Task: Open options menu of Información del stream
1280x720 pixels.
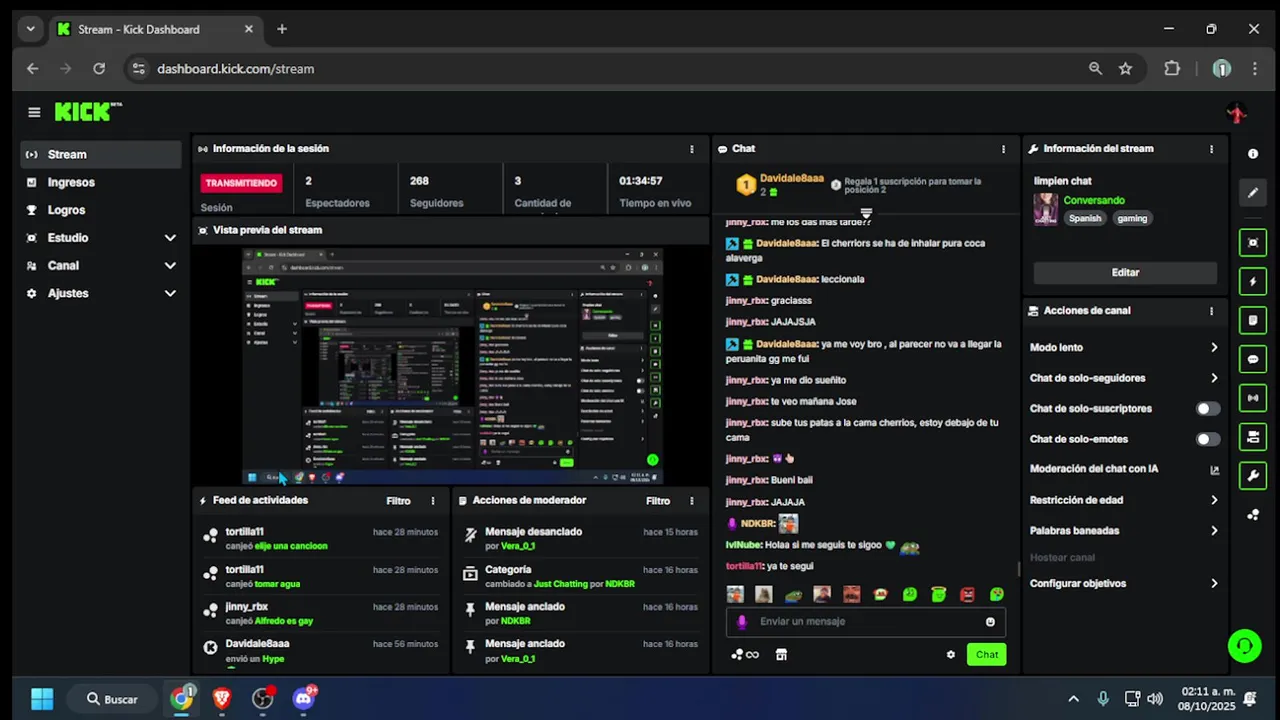Action: point(1211,149)
